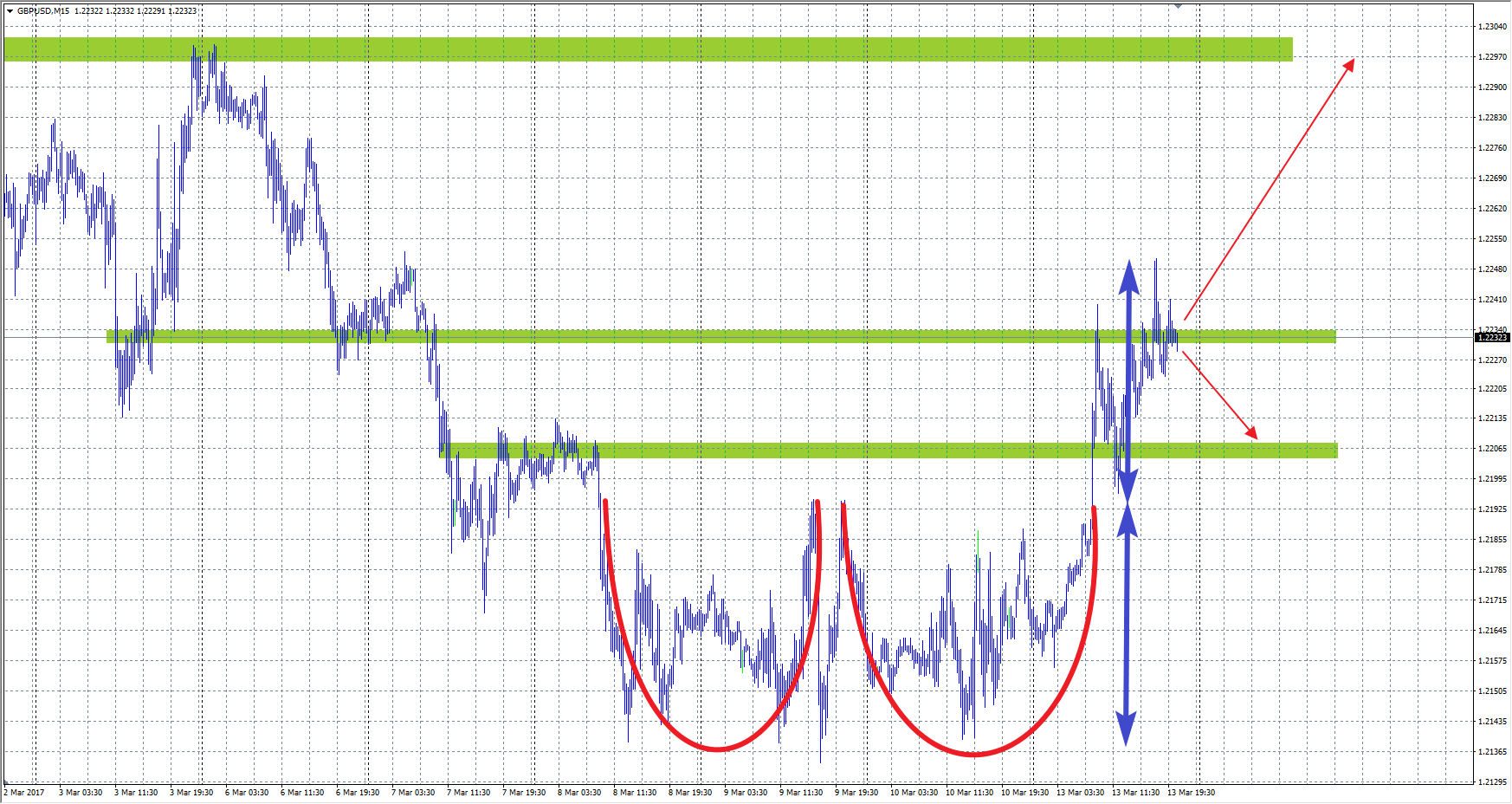Click the low price 1.22291 in chart header

point(151,11)
